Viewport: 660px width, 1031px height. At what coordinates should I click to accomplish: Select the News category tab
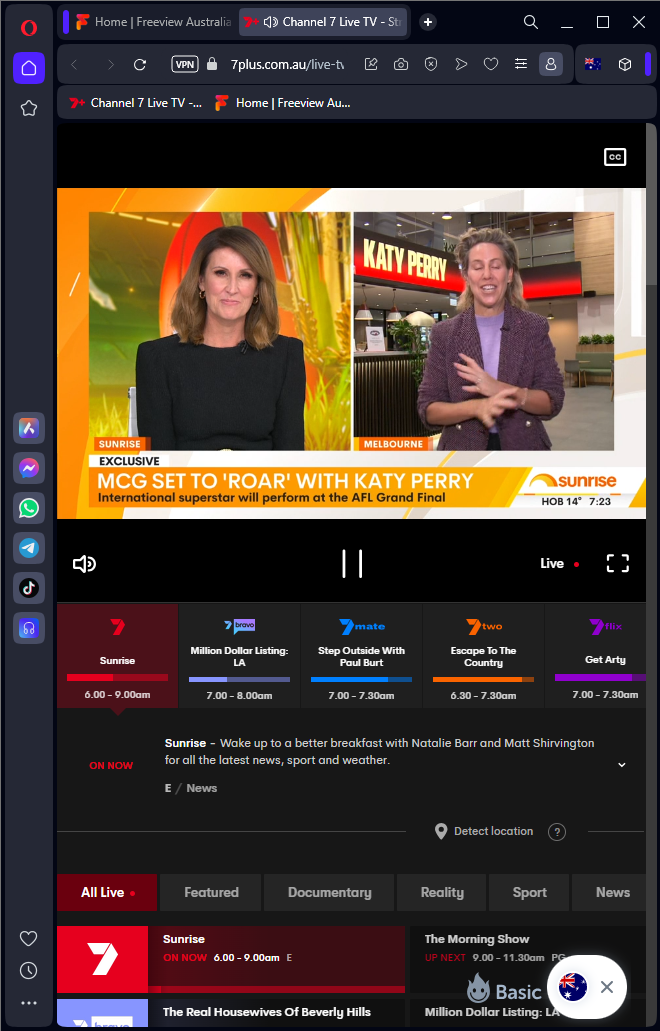609,892
